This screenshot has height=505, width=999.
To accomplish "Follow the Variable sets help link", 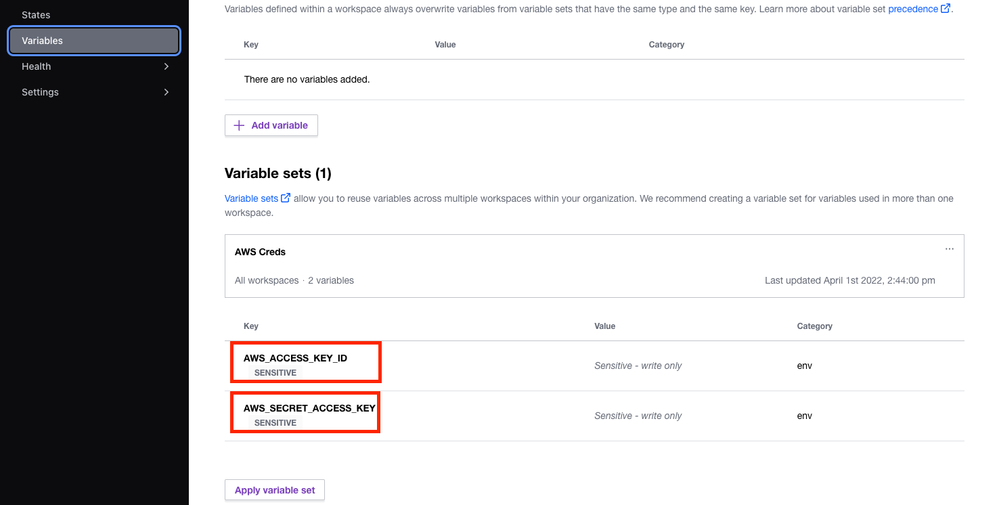I will pyautogui.click(x=251, y=199).
